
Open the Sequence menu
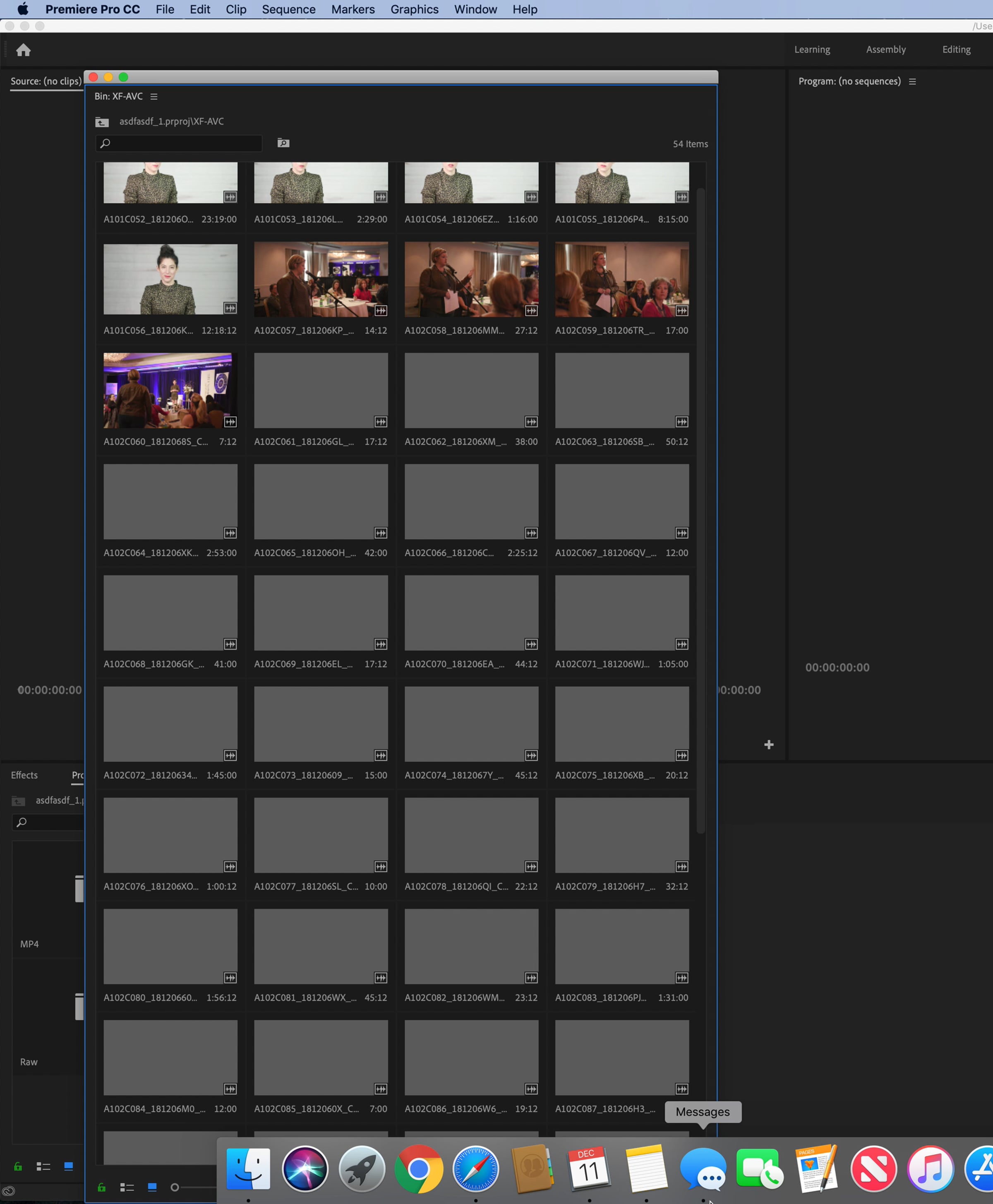(289, 9)
